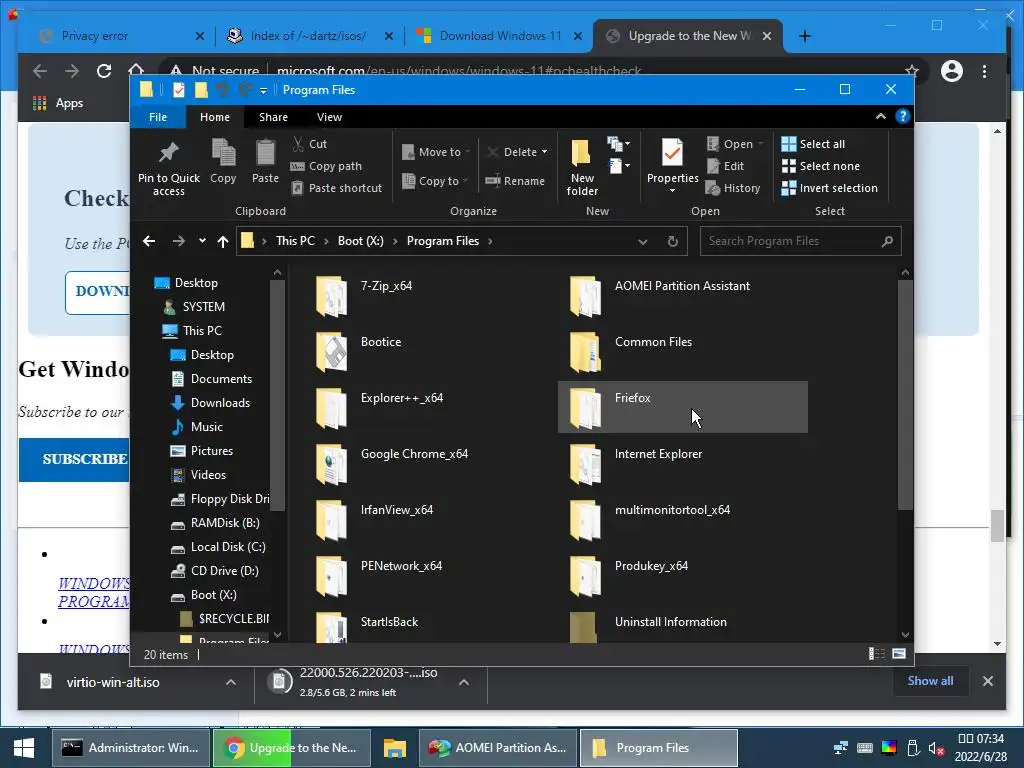Switch to the View ribbon tab

tap(329, 117)
